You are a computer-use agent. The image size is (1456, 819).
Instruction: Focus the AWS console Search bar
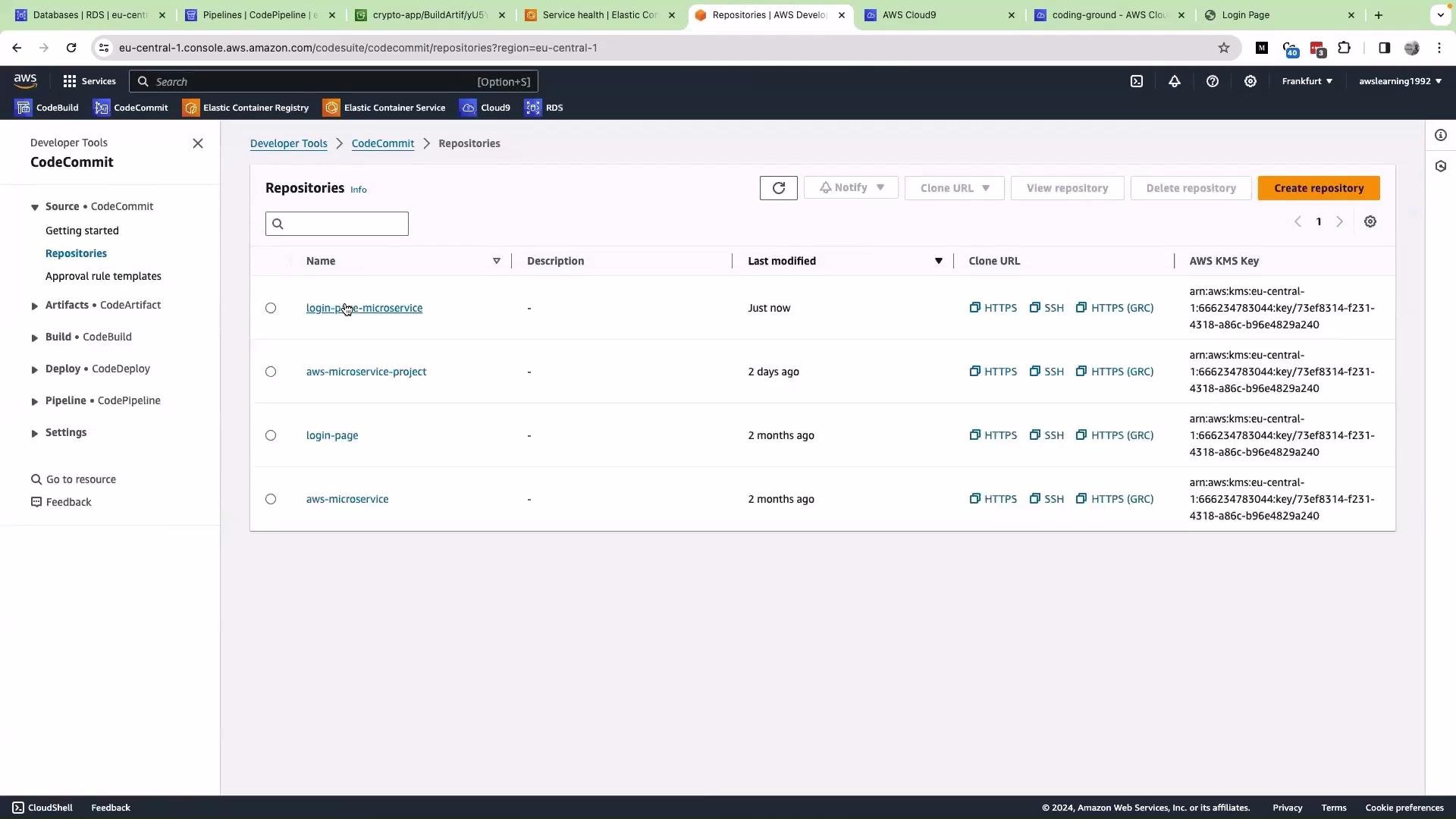click(x=334, y=81)
